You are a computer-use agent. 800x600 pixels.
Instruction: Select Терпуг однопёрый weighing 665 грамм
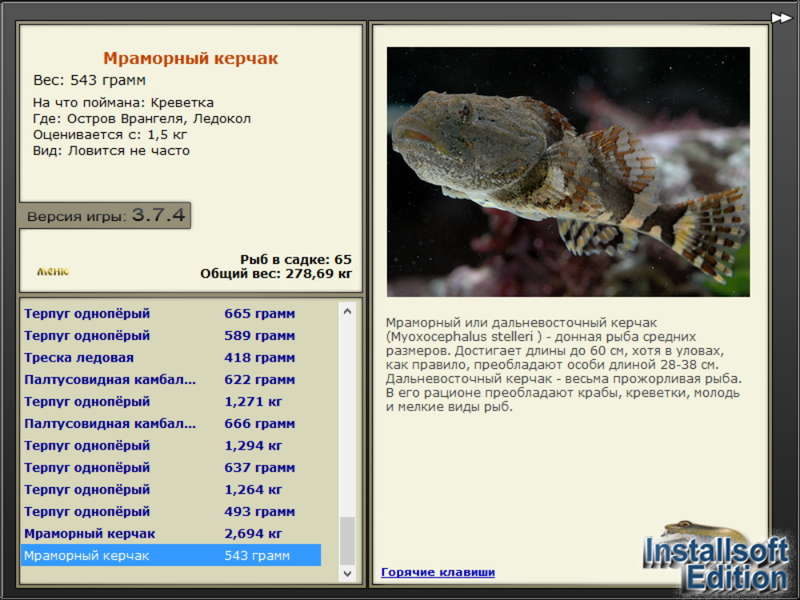170,314
